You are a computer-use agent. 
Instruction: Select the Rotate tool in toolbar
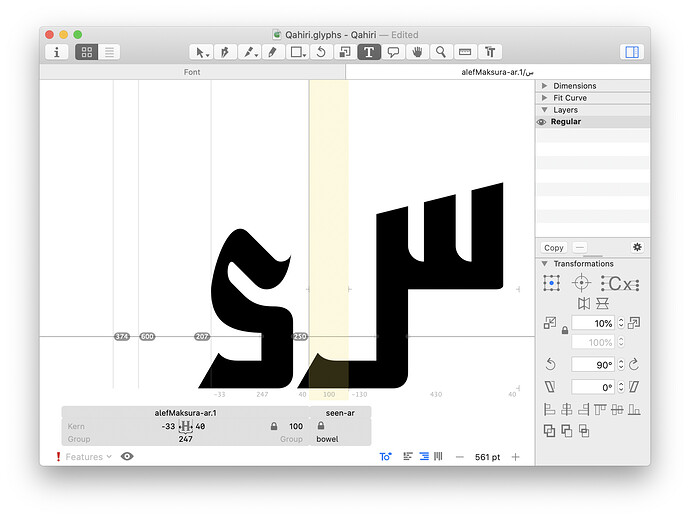[321, 52]
